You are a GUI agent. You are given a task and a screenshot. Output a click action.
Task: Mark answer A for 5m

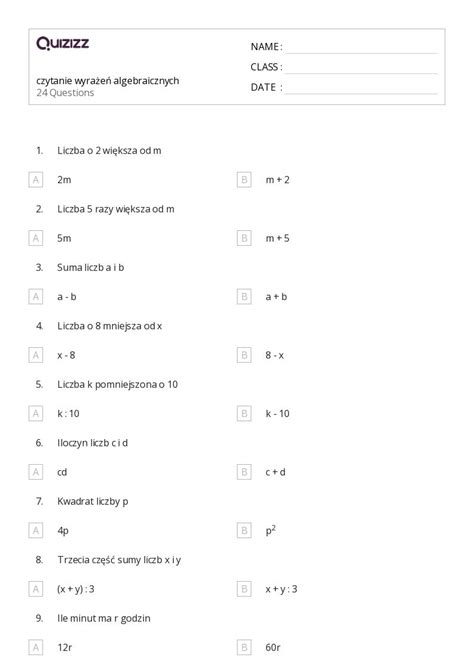coord(36,238)
